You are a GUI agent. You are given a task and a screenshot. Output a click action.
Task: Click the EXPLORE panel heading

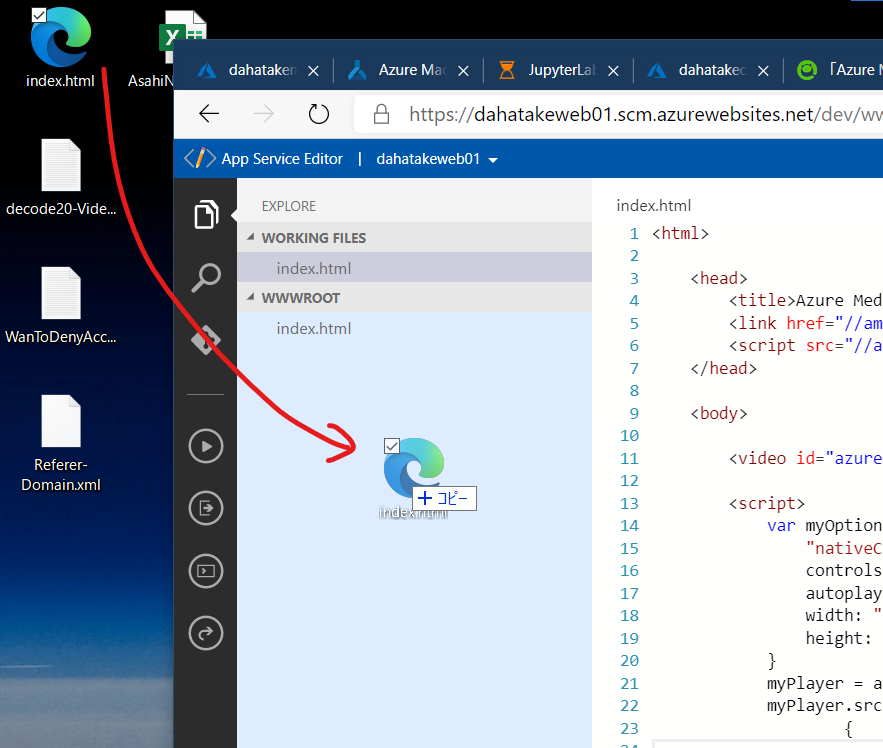point(289,206)
